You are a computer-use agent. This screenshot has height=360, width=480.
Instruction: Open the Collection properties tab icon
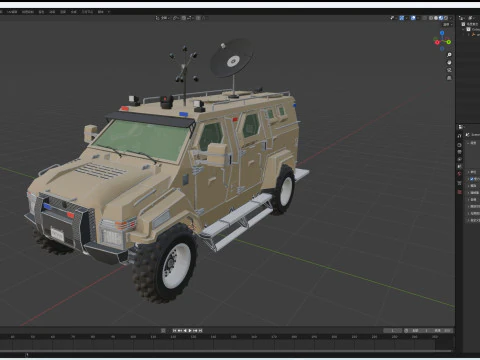460,183
